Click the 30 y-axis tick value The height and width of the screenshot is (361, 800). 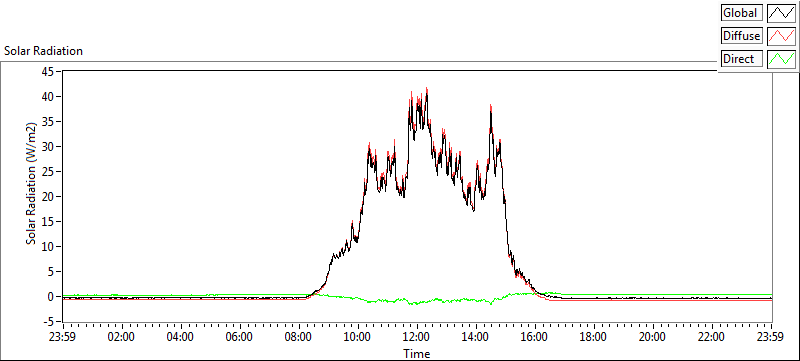click(47, 146)
